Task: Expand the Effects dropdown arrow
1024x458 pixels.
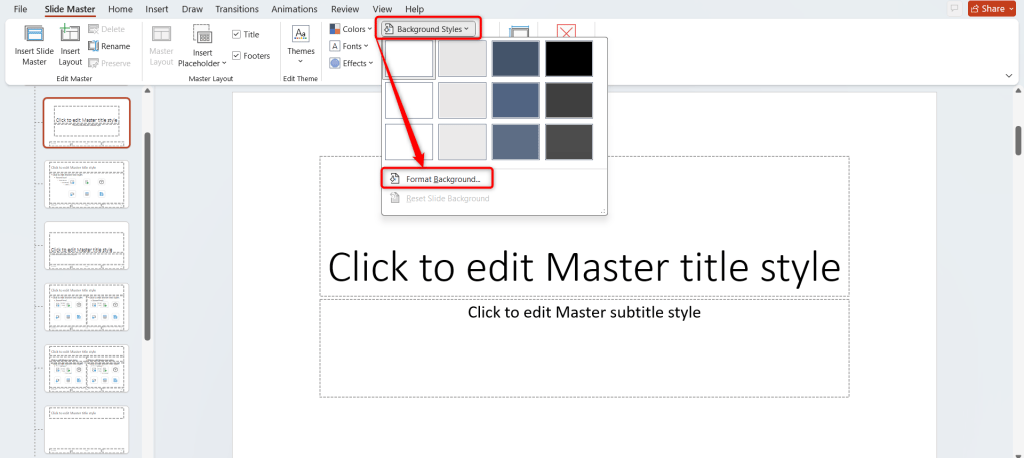Action: (371, 63)
